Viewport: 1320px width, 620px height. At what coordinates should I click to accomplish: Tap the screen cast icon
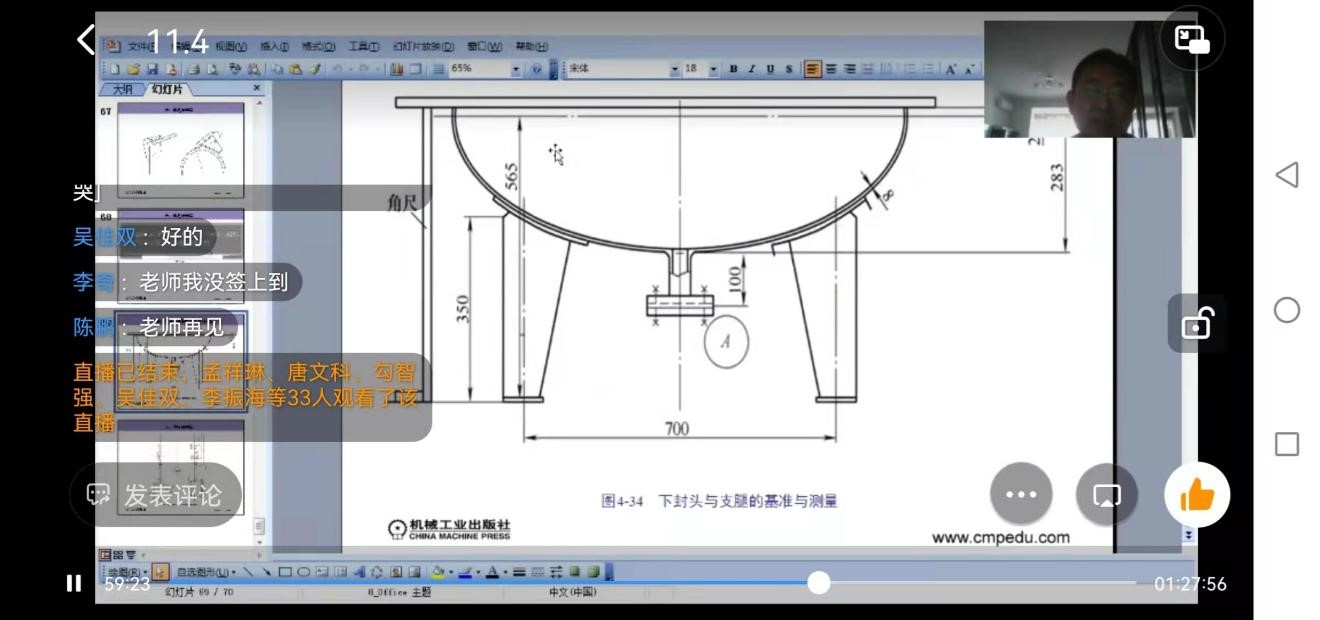1106,494
